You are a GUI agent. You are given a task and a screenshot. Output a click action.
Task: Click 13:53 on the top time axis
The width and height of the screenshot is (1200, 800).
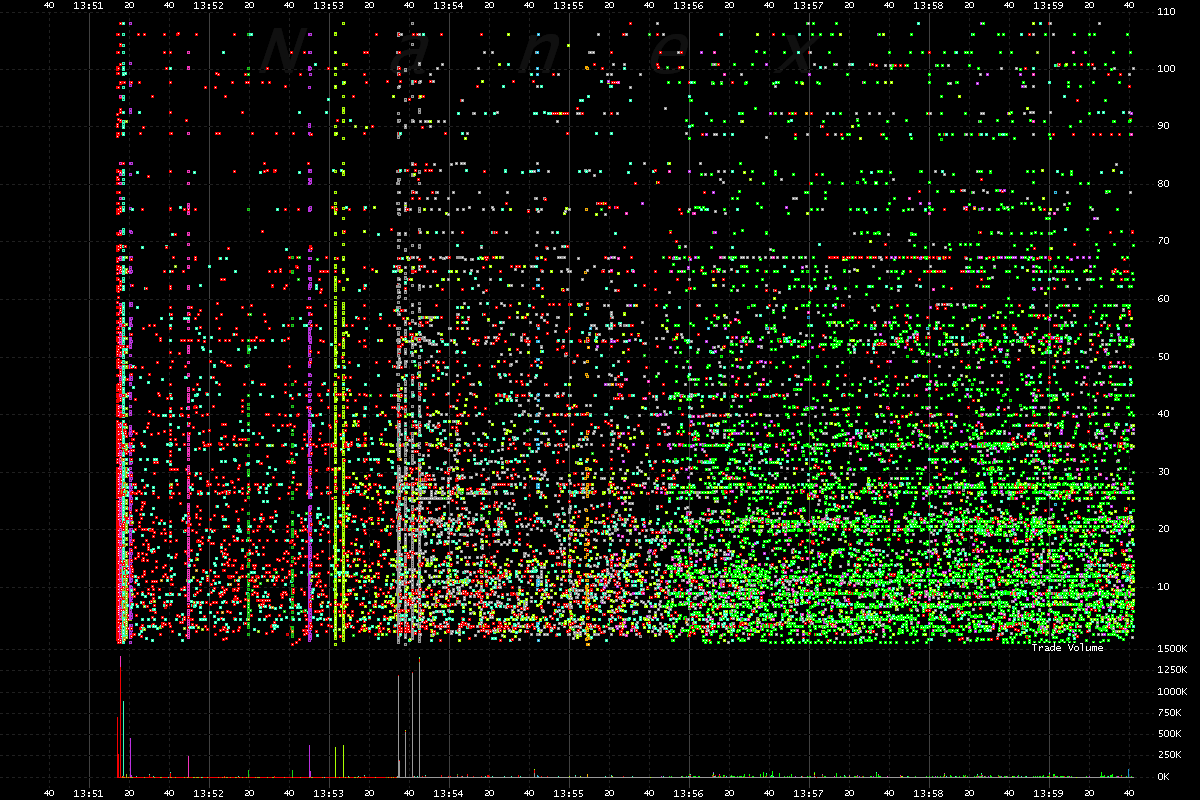click(x=329, y=5)
